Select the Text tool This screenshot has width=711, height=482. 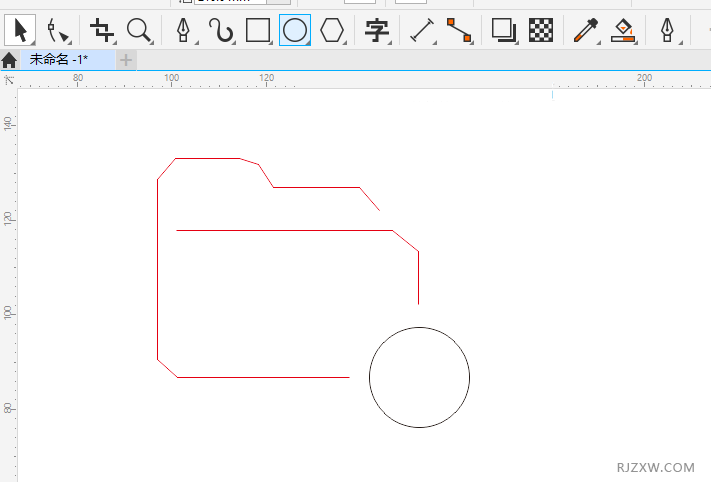point(377,31)
